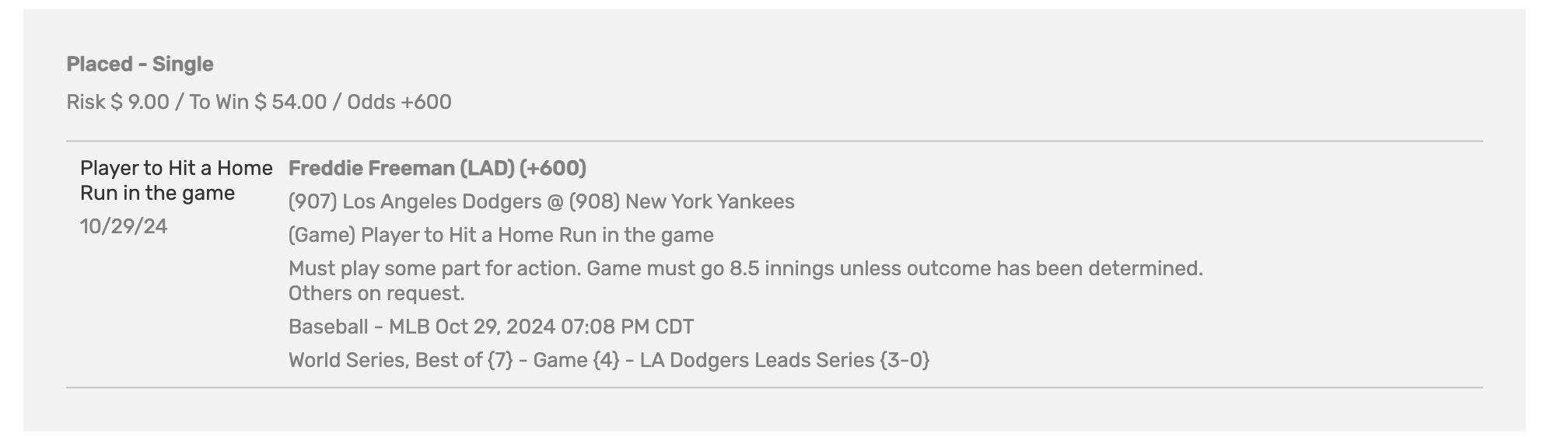
Task: Click the (908) New York Yankees team name
Action: [x=681, y=201]
